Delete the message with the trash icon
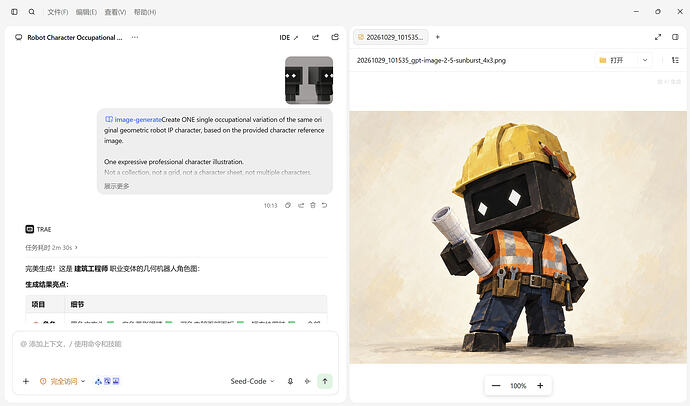 click(x=313, y=205)
